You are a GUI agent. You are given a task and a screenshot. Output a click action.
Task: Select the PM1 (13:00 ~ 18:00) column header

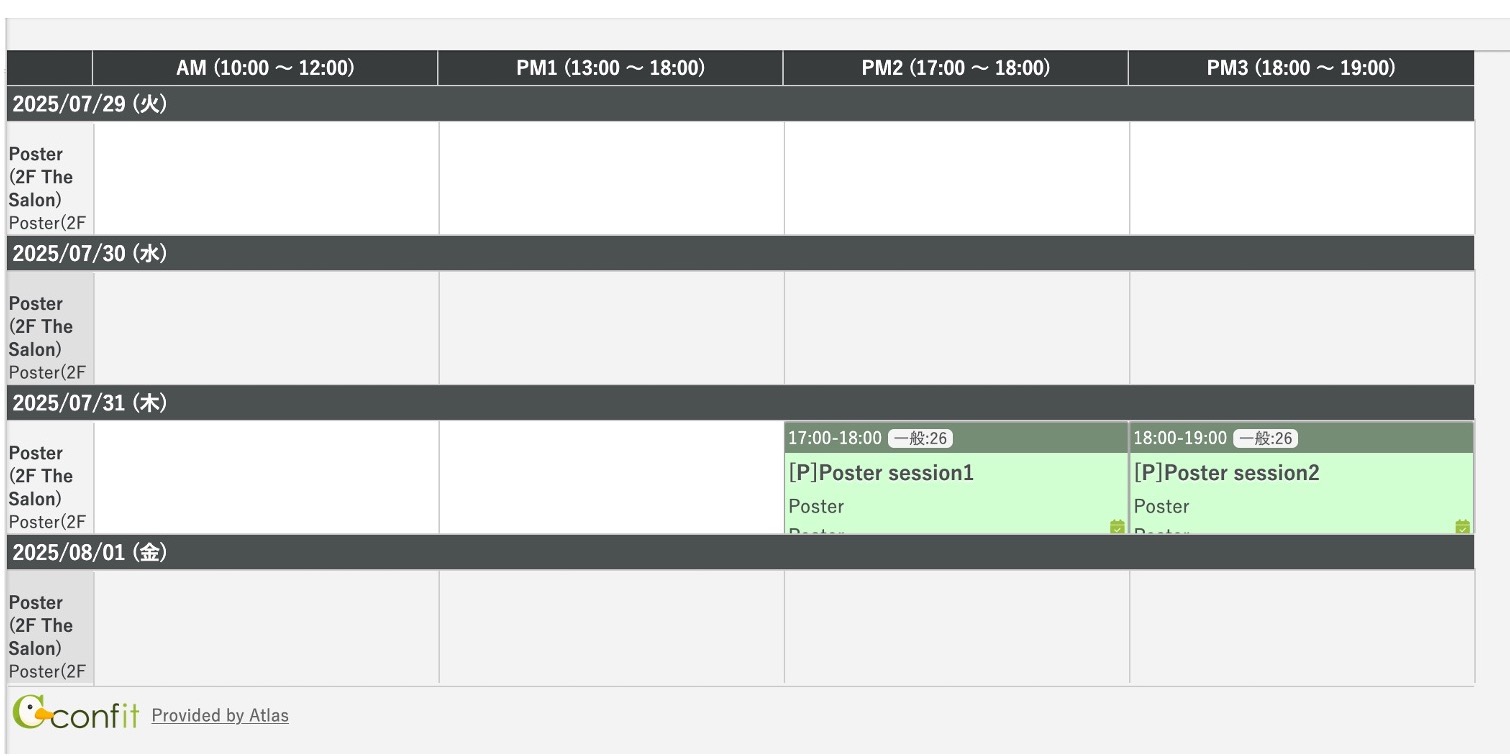tap(610, 68)
